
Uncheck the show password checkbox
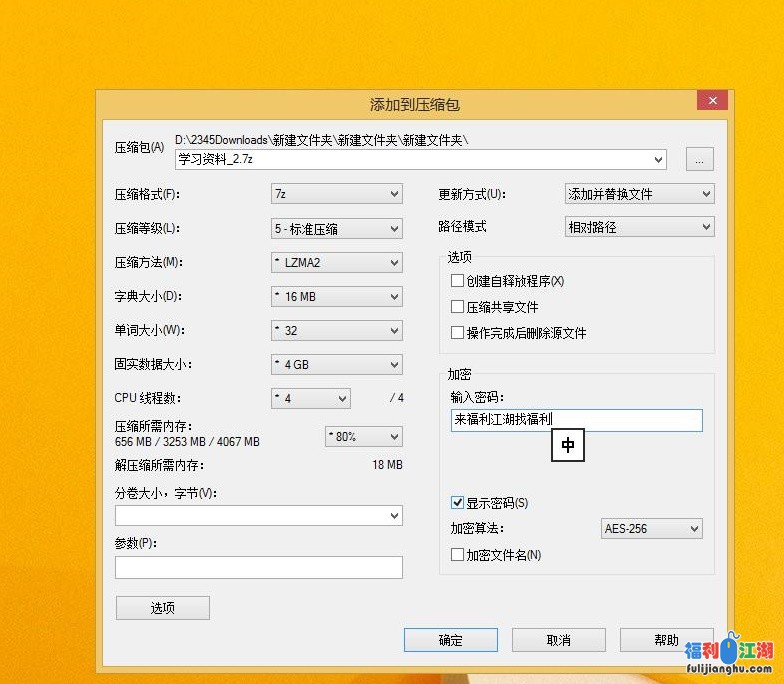click(458, 502)
